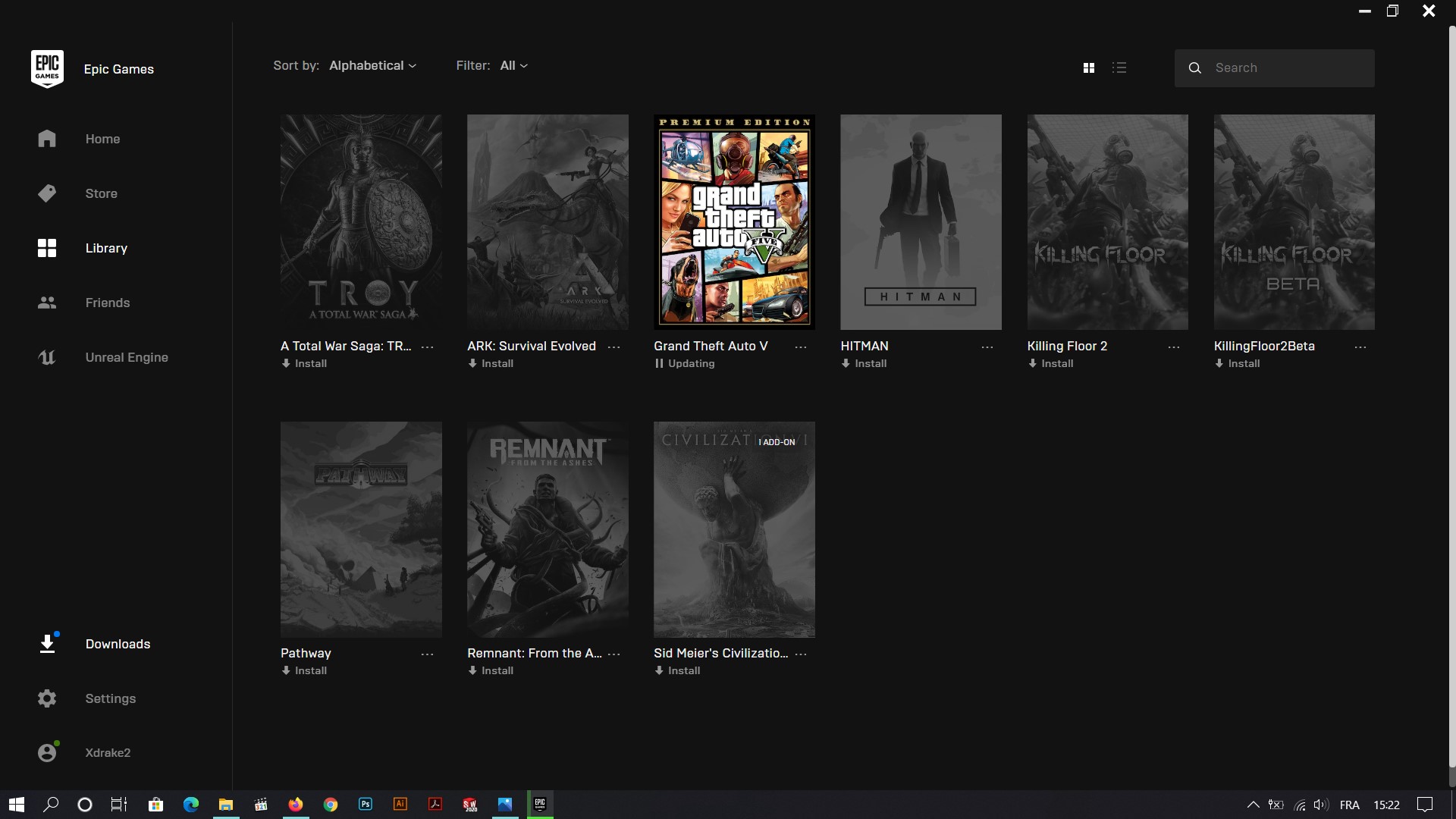Open A Total War Saga Troy cover
This screenshot has width=1456, height=819.
click(361, 222)
